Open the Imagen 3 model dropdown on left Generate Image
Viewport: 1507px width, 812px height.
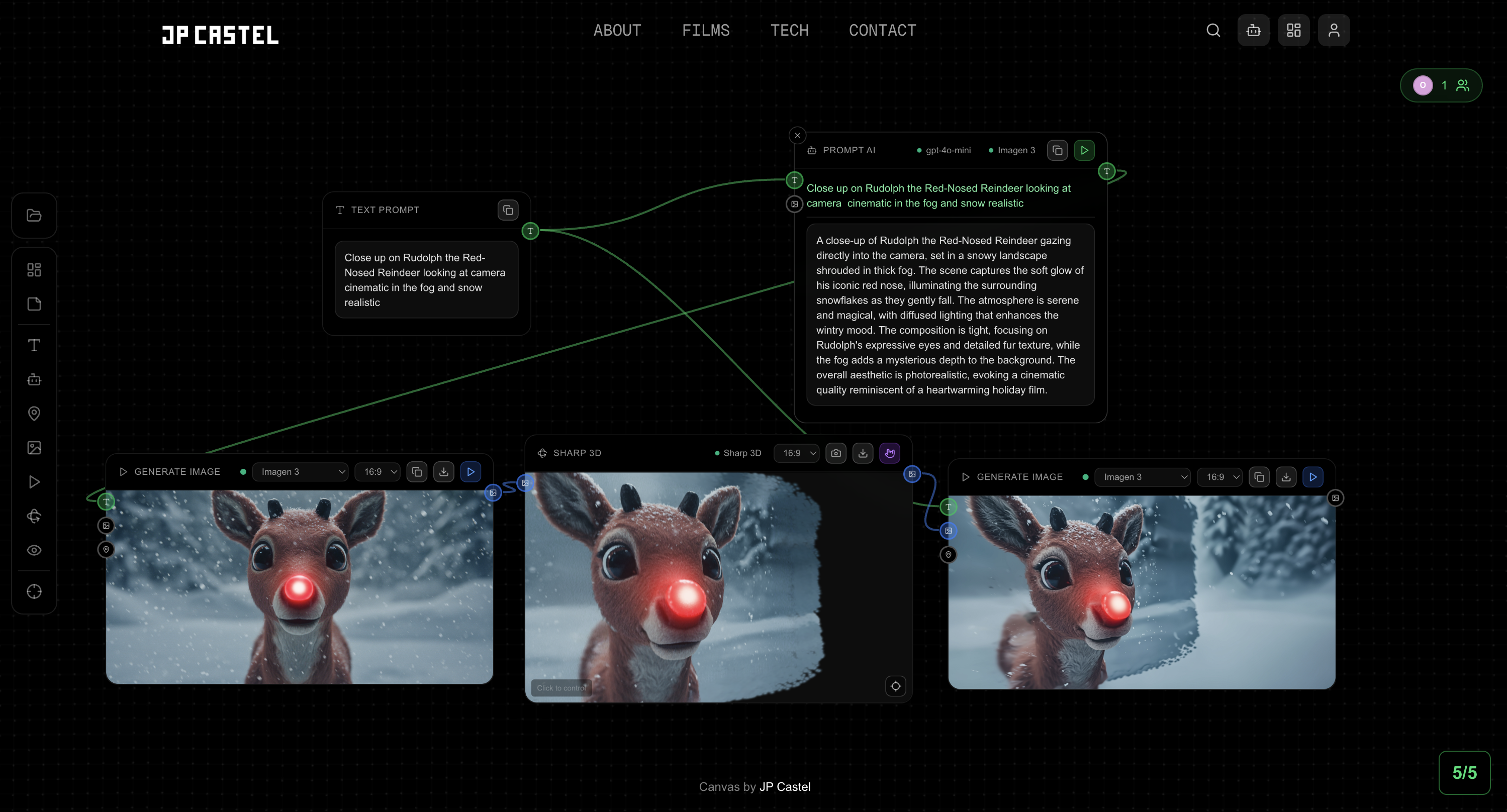[300, 472]
